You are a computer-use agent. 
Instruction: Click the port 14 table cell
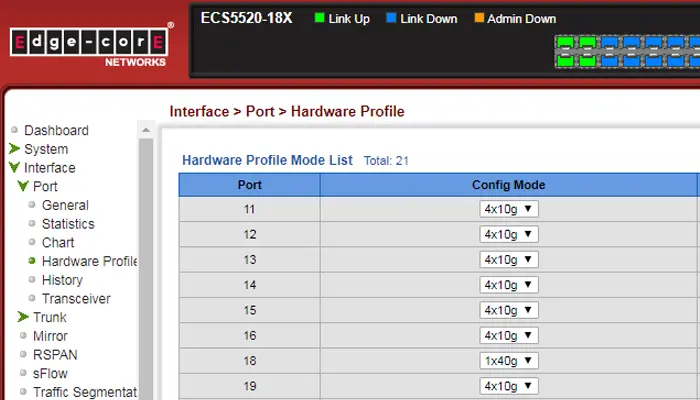click(250, 285)
